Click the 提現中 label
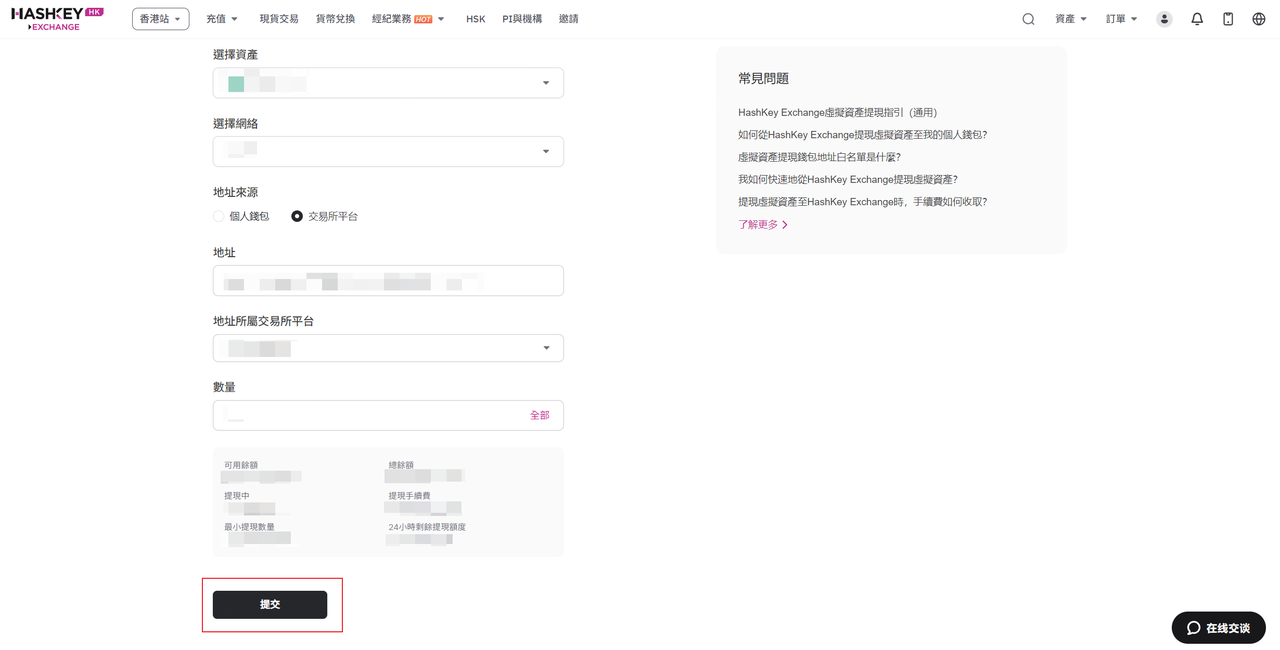This screenshot has height=650, width=1280. click(x=237, y=496)
